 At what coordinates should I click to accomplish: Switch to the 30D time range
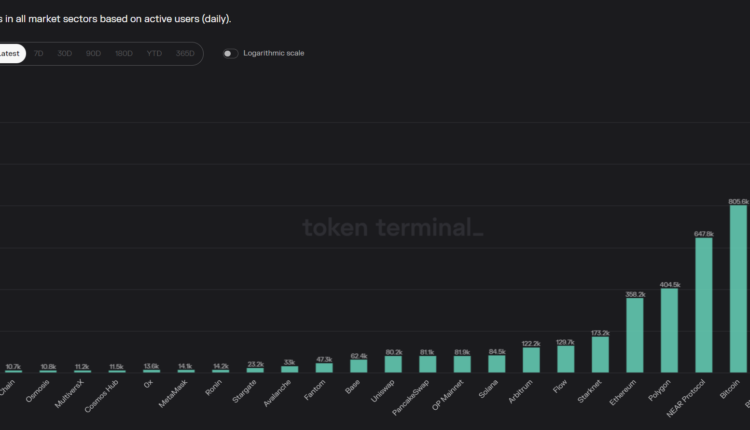pos(65,53)
